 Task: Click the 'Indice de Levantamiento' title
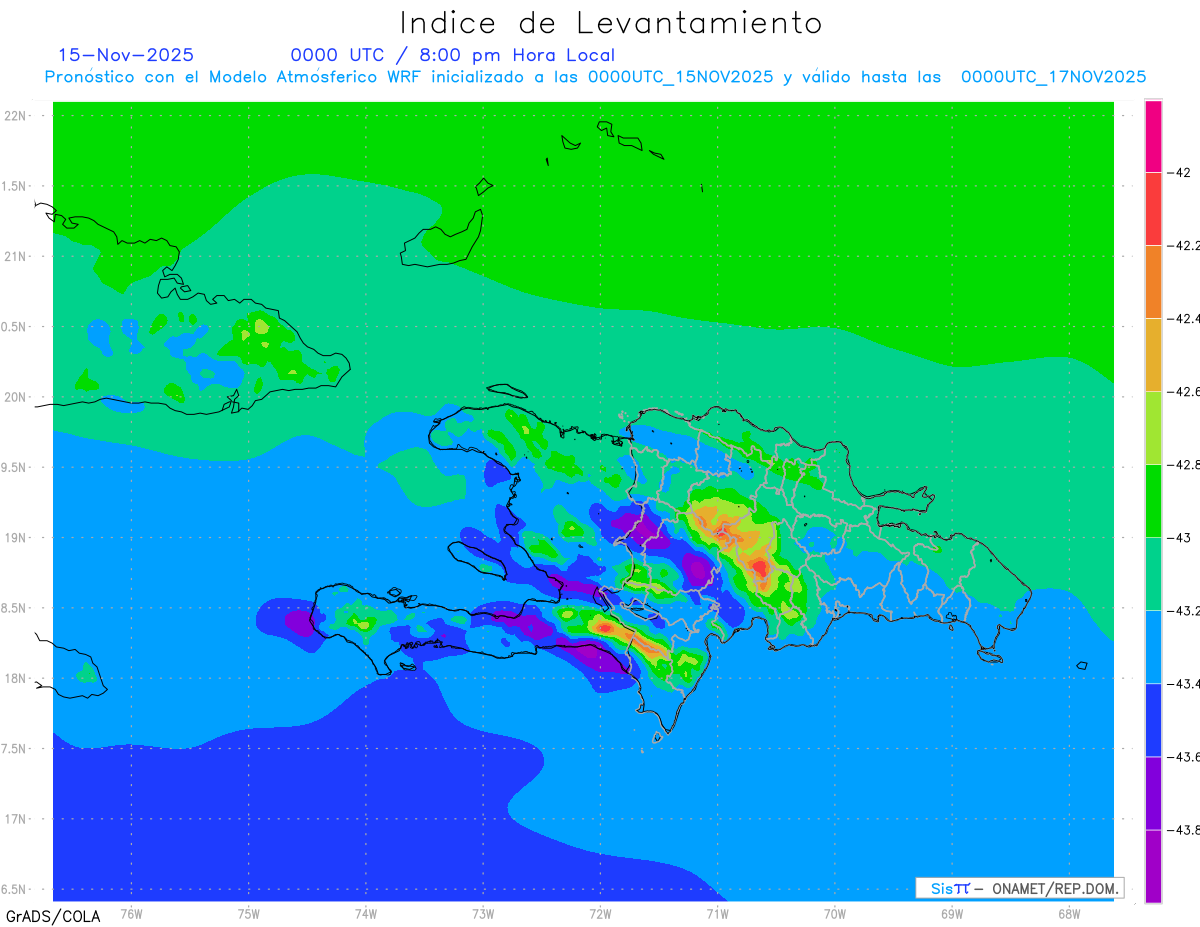pos(611,23)
